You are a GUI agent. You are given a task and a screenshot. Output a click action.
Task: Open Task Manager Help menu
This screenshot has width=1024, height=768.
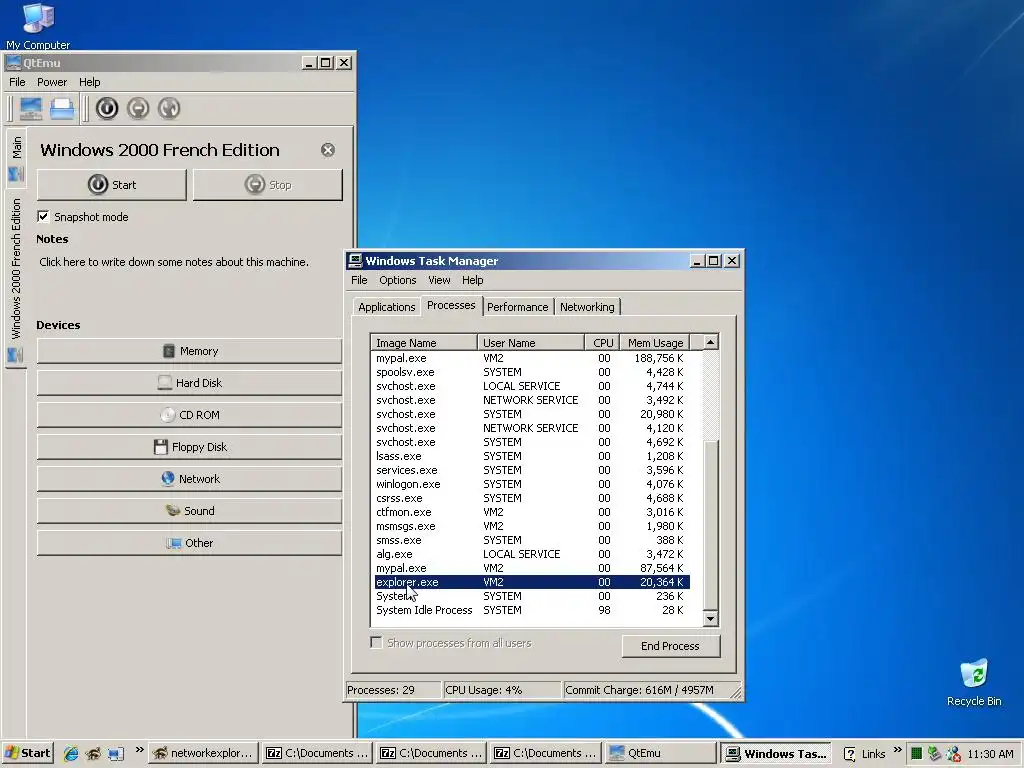472,280
